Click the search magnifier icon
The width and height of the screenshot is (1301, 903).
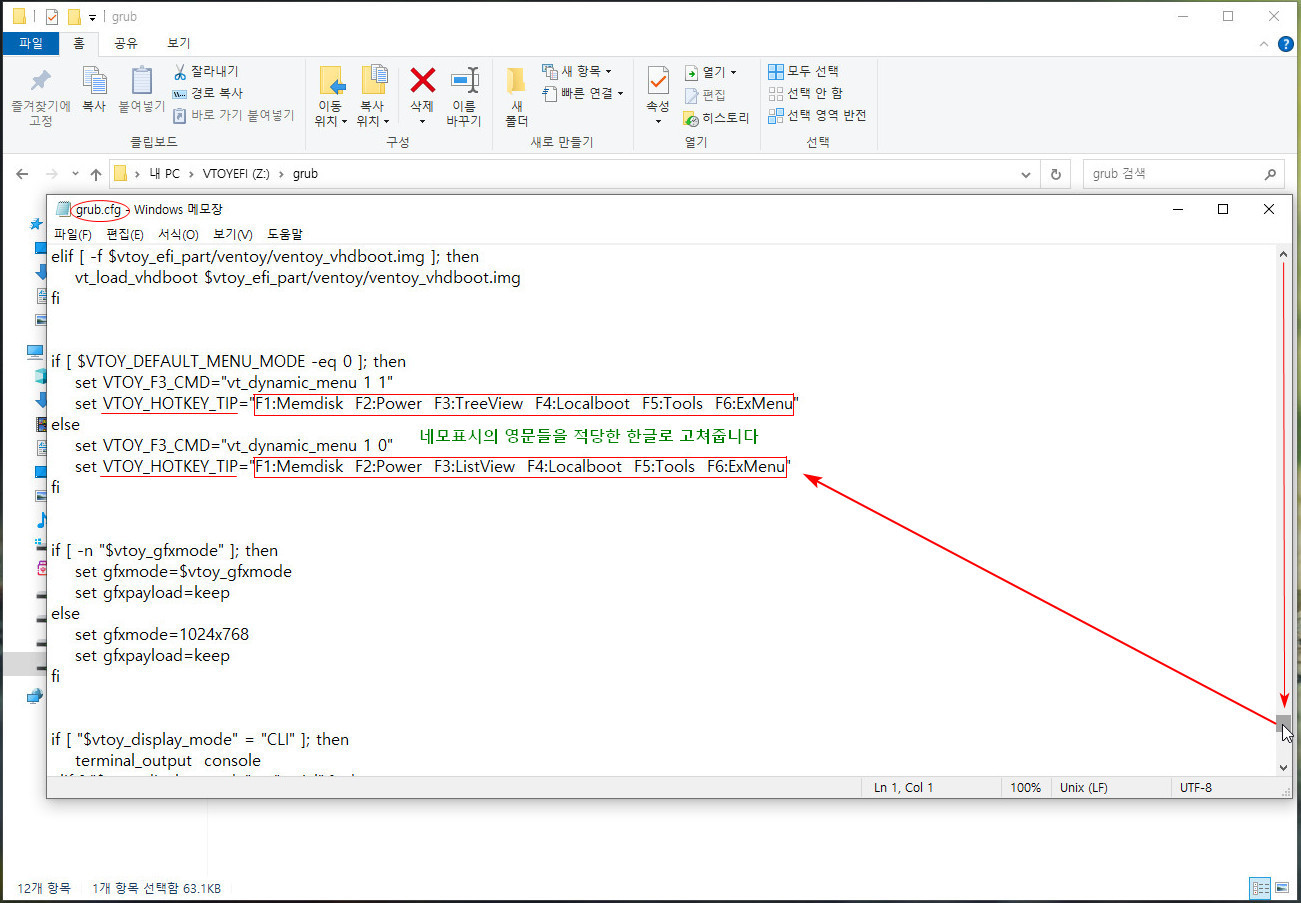(1270, 174)
